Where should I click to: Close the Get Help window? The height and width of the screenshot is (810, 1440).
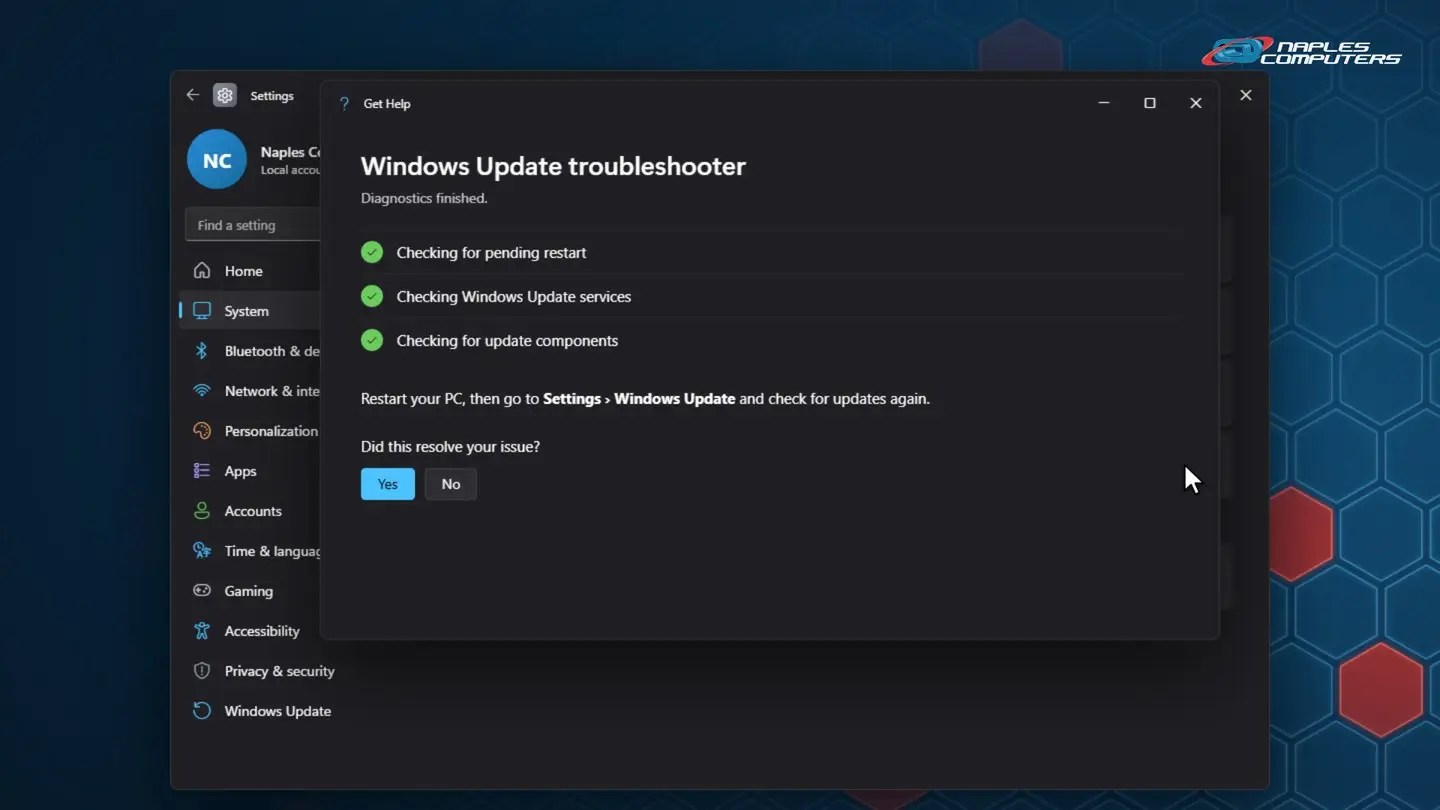click(1196, 103)
